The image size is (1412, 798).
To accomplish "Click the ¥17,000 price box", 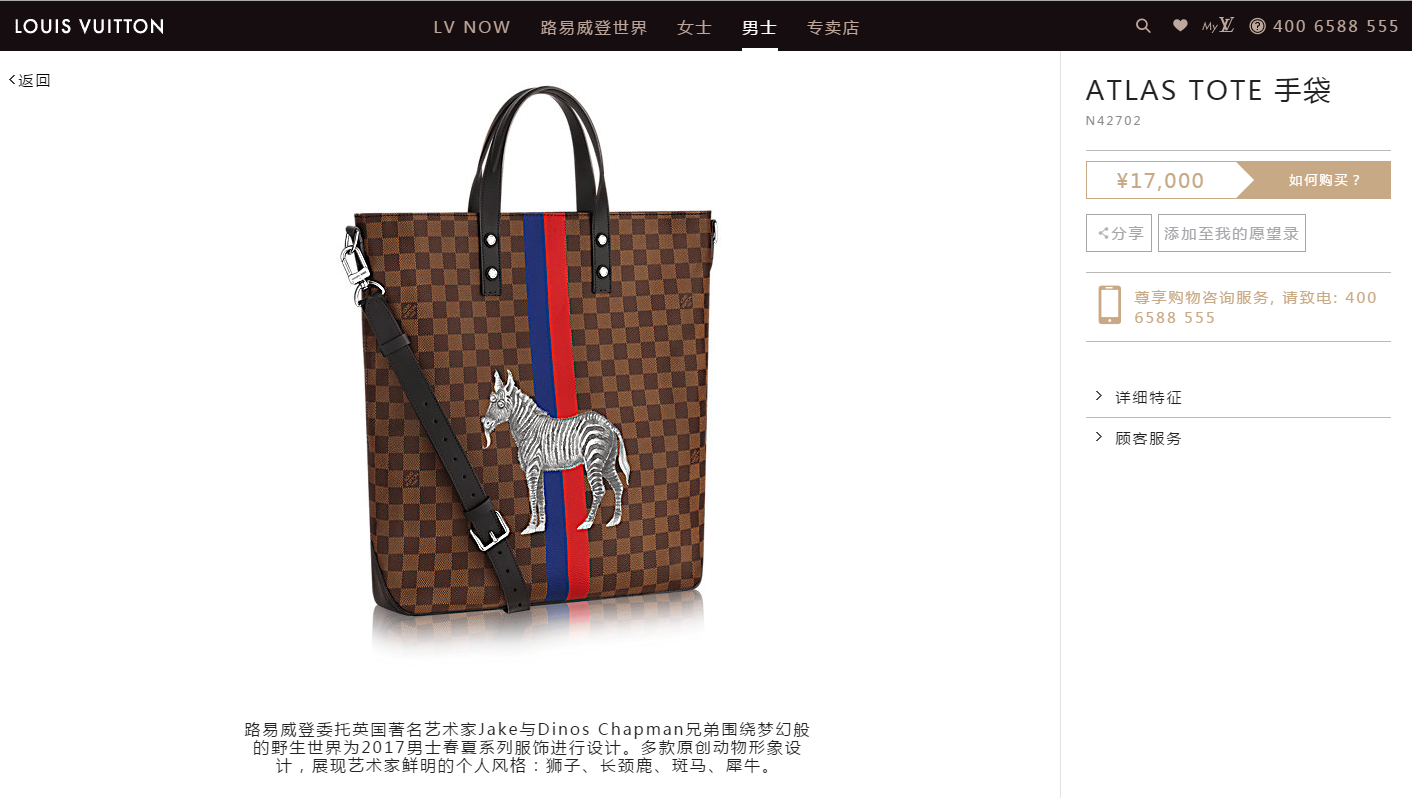I will click(x=1161, y=180).
